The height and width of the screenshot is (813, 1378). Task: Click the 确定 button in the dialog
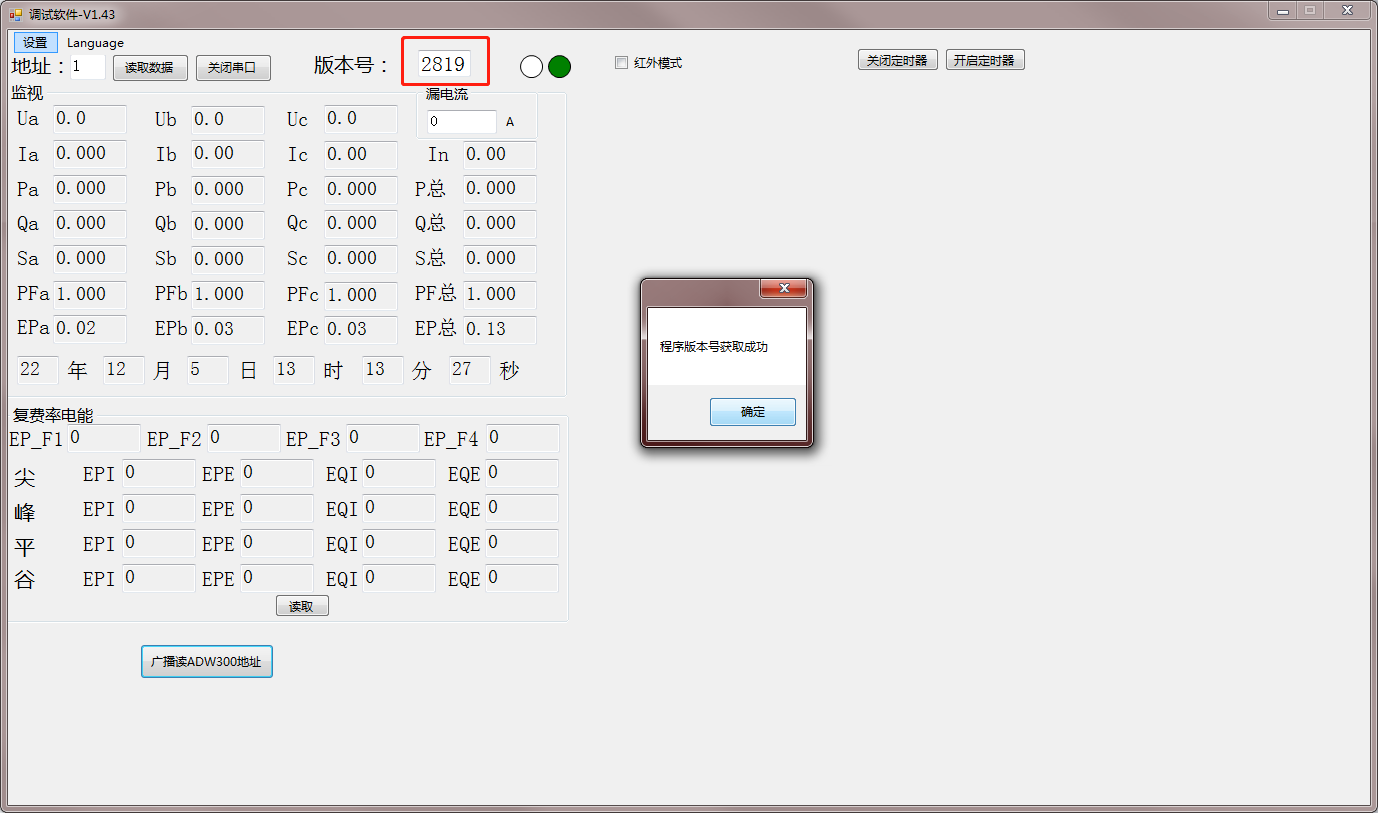752,412
